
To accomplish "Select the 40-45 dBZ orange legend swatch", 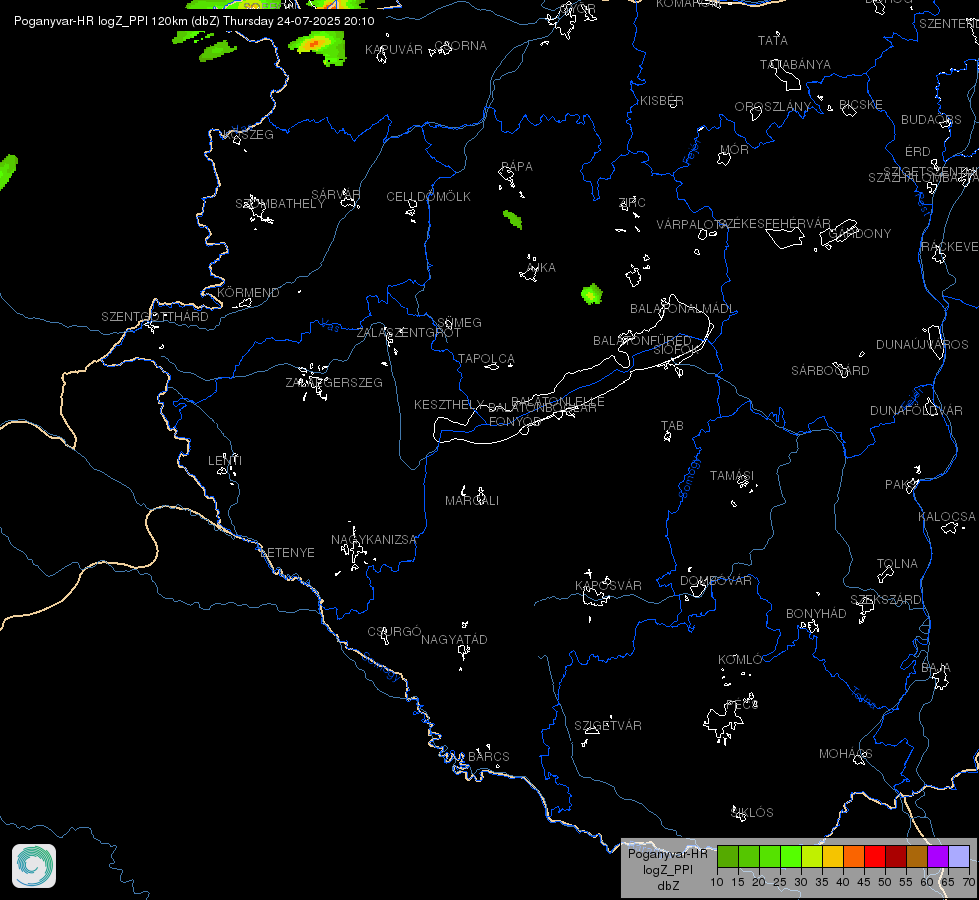I will point(854,856).
